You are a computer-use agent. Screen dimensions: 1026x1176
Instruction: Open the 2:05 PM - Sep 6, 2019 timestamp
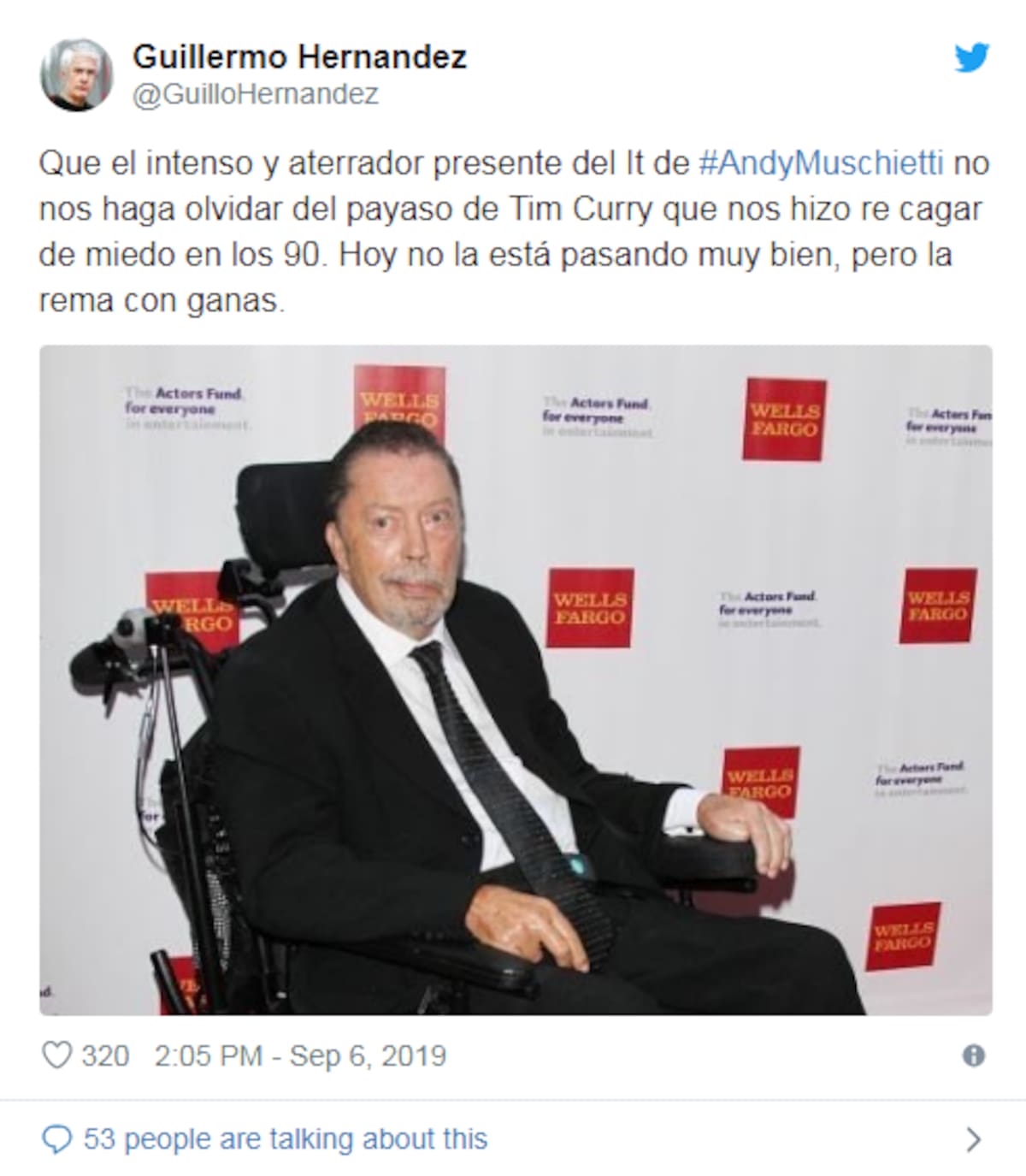point(300,1055)
